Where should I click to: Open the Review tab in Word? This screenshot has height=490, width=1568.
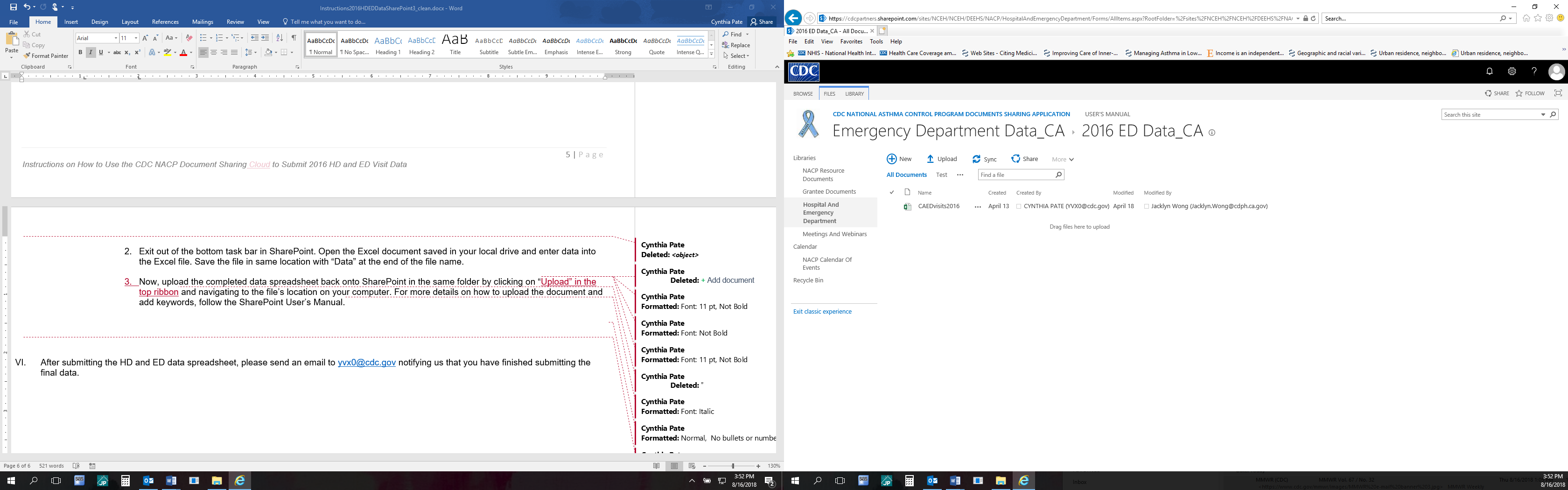coord(235,22)
